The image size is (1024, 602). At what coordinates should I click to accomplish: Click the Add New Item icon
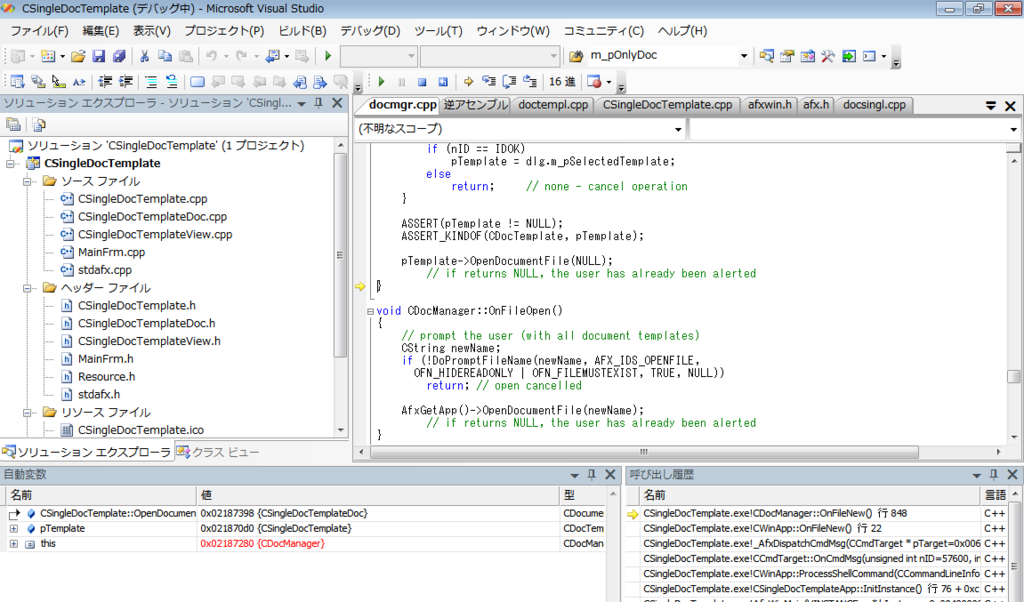pos(48,56)
